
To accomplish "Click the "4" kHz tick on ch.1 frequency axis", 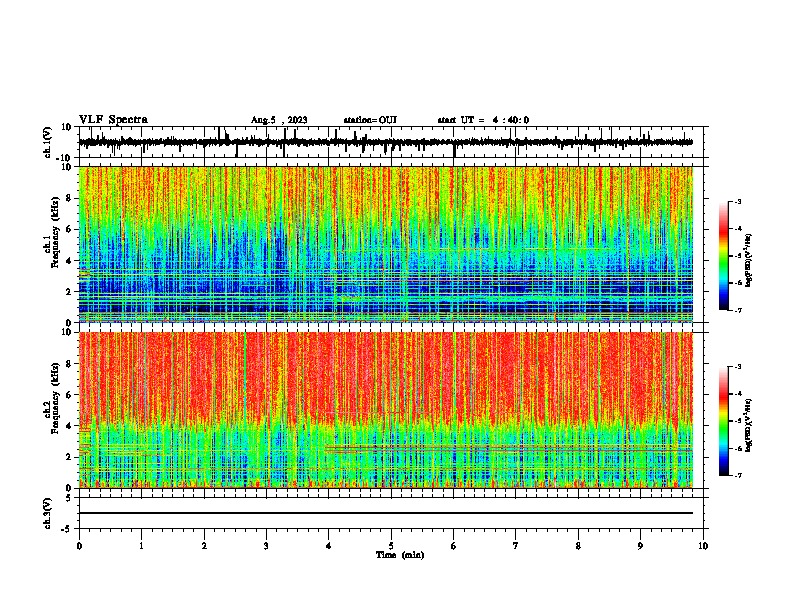I will [69, 261].
